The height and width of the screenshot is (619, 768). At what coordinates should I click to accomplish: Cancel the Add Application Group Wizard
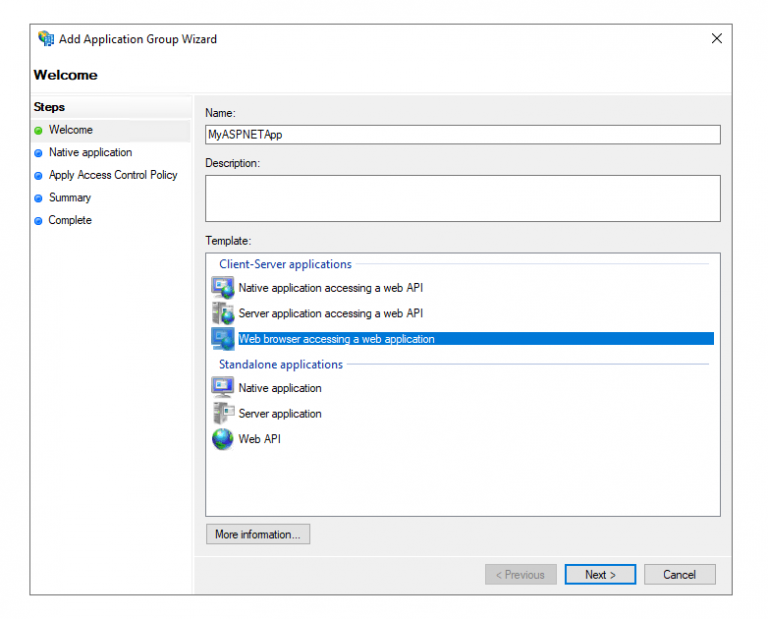click(679, 574)
